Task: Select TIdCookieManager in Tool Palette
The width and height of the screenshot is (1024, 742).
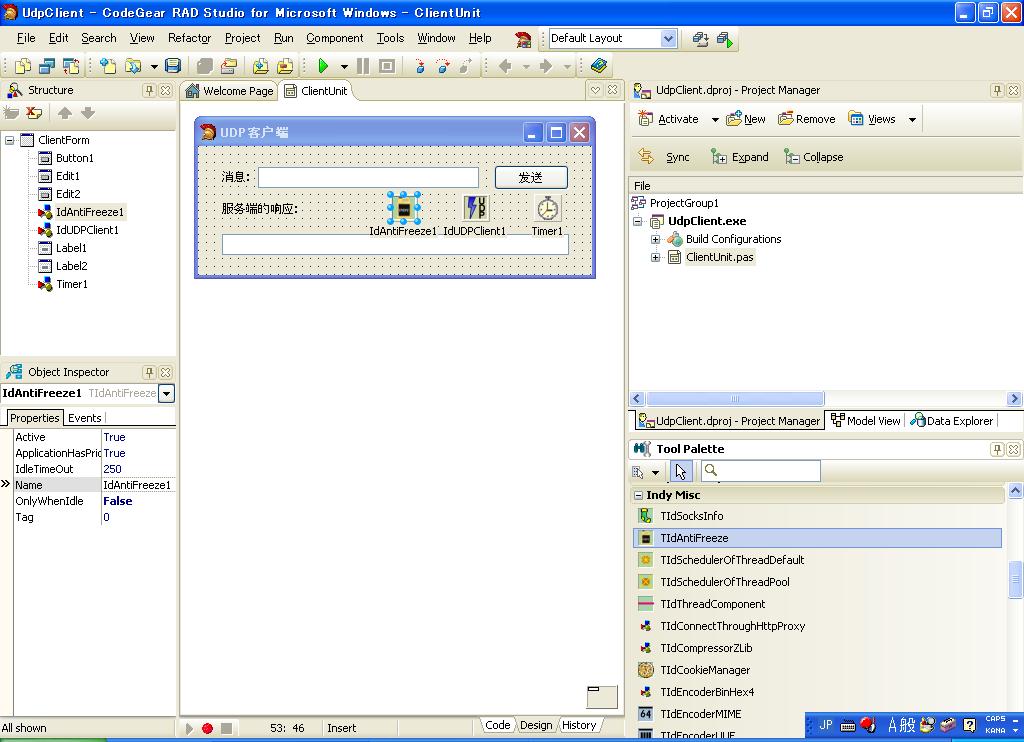Action: [x=705, y=670]
